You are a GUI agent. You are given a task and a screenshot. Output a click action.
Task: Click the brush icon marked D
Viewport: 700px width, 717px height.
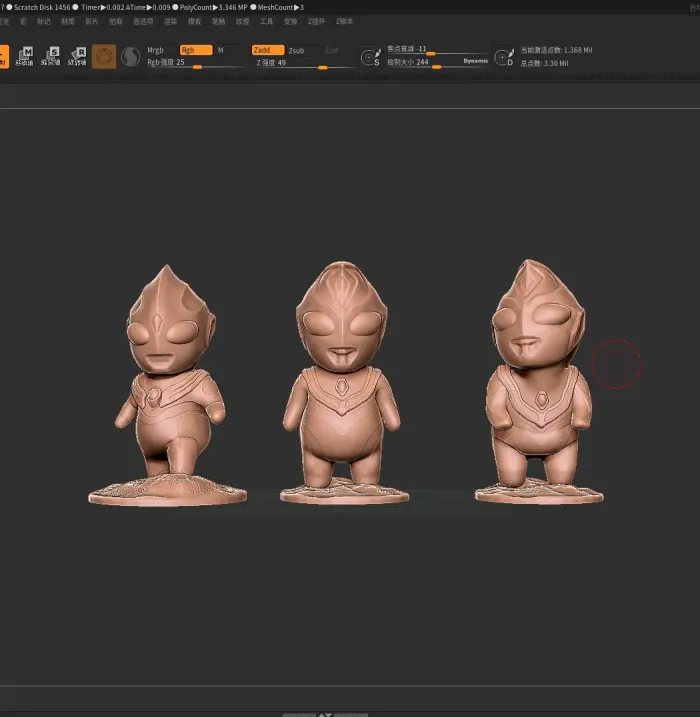coord(504,57)
